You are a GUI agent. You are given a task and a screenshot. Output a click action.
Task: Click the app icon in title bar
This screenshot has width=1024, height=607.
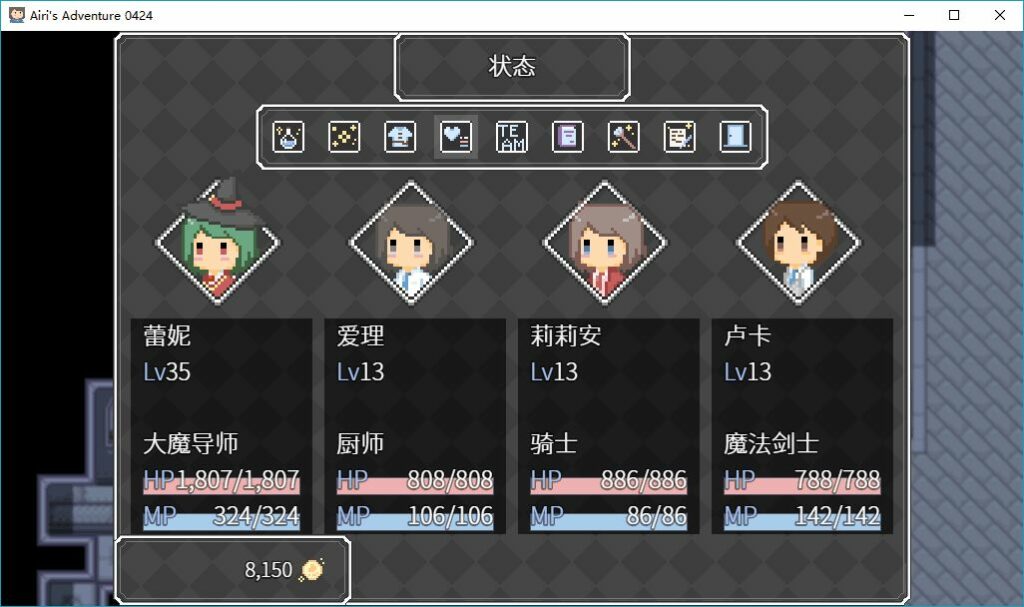coord(17,15)
